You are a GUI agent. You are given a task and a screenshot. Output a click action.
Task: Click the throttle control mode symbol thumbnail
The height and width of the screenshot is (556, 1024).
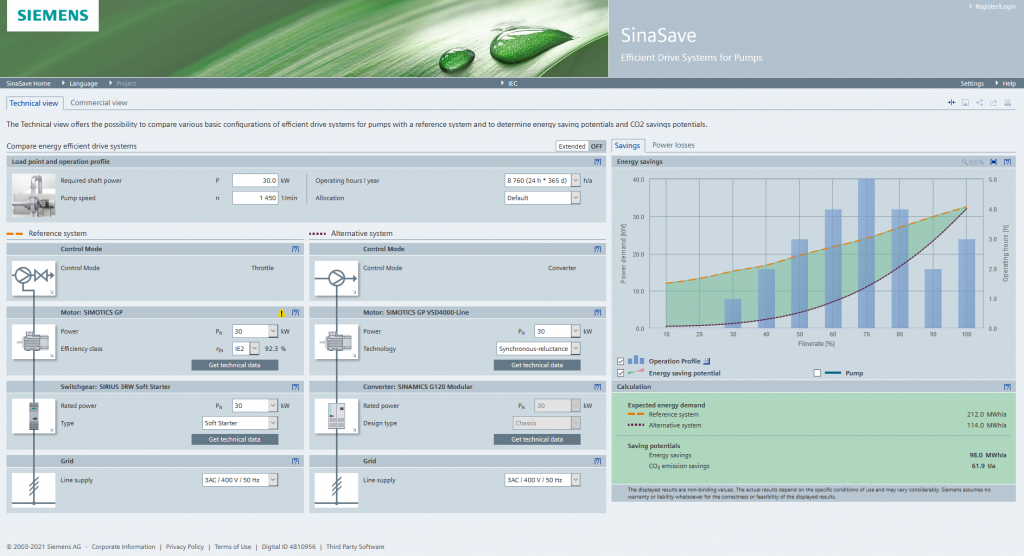click(x=33, y=278)
